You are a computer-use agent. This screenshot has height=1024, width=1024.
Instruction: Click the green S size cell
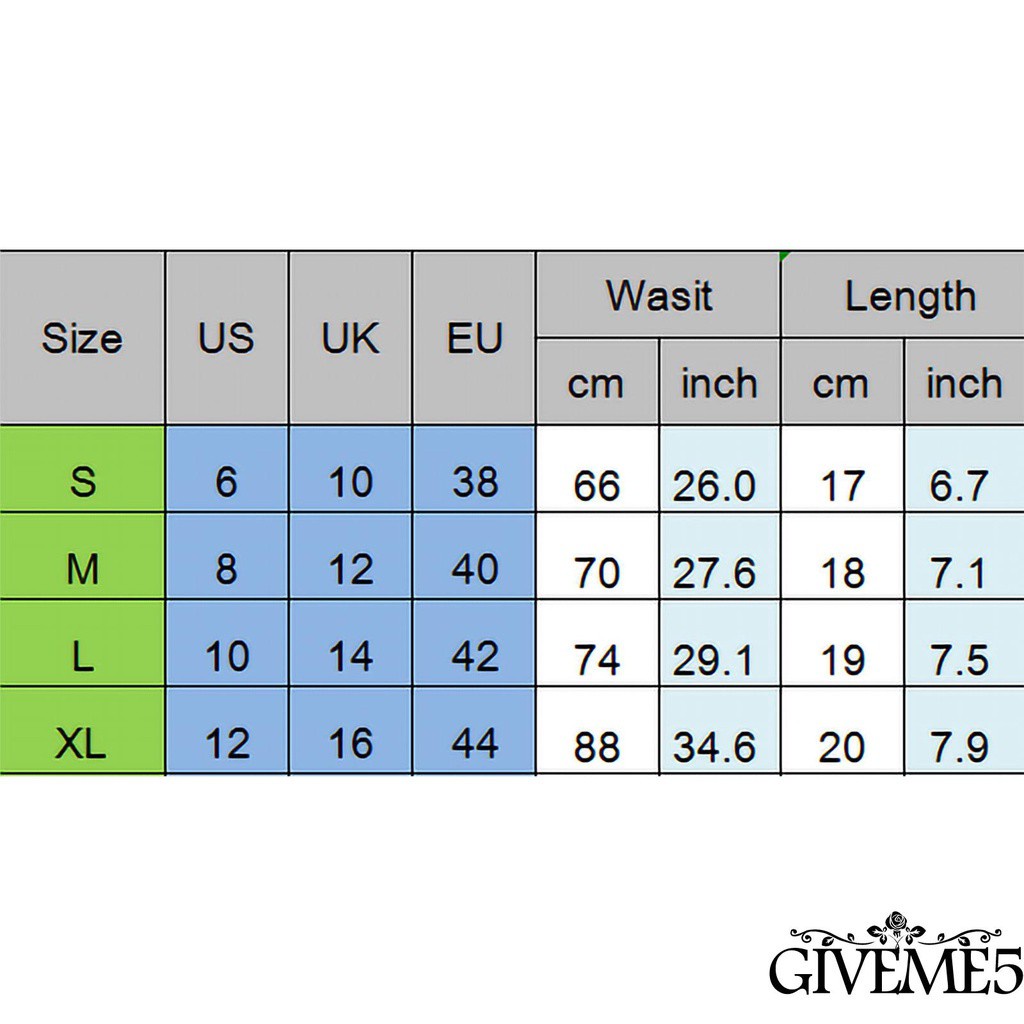click(82, 482)
